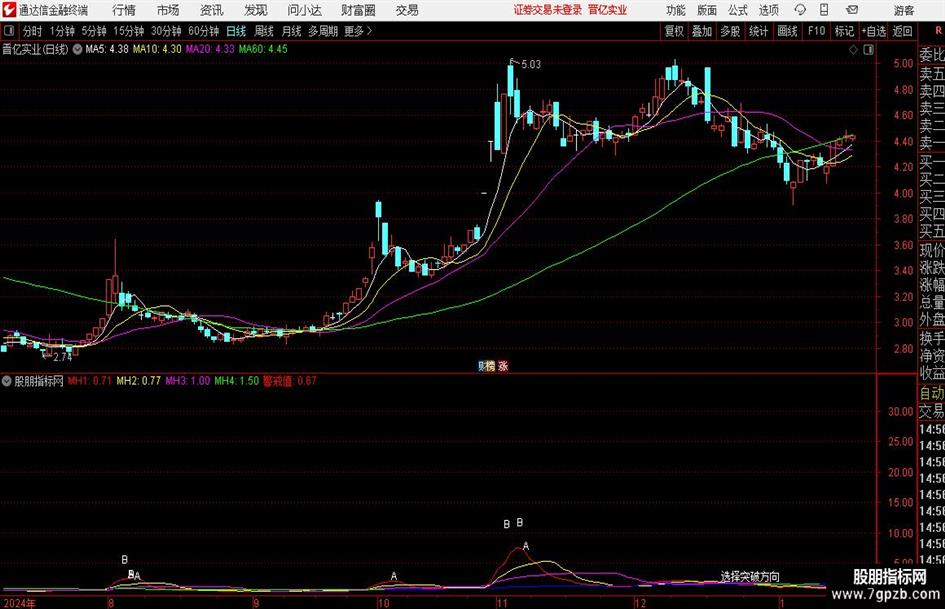Click the 复权 button
Screen dimensions: 945x609
tap(674, 31)
